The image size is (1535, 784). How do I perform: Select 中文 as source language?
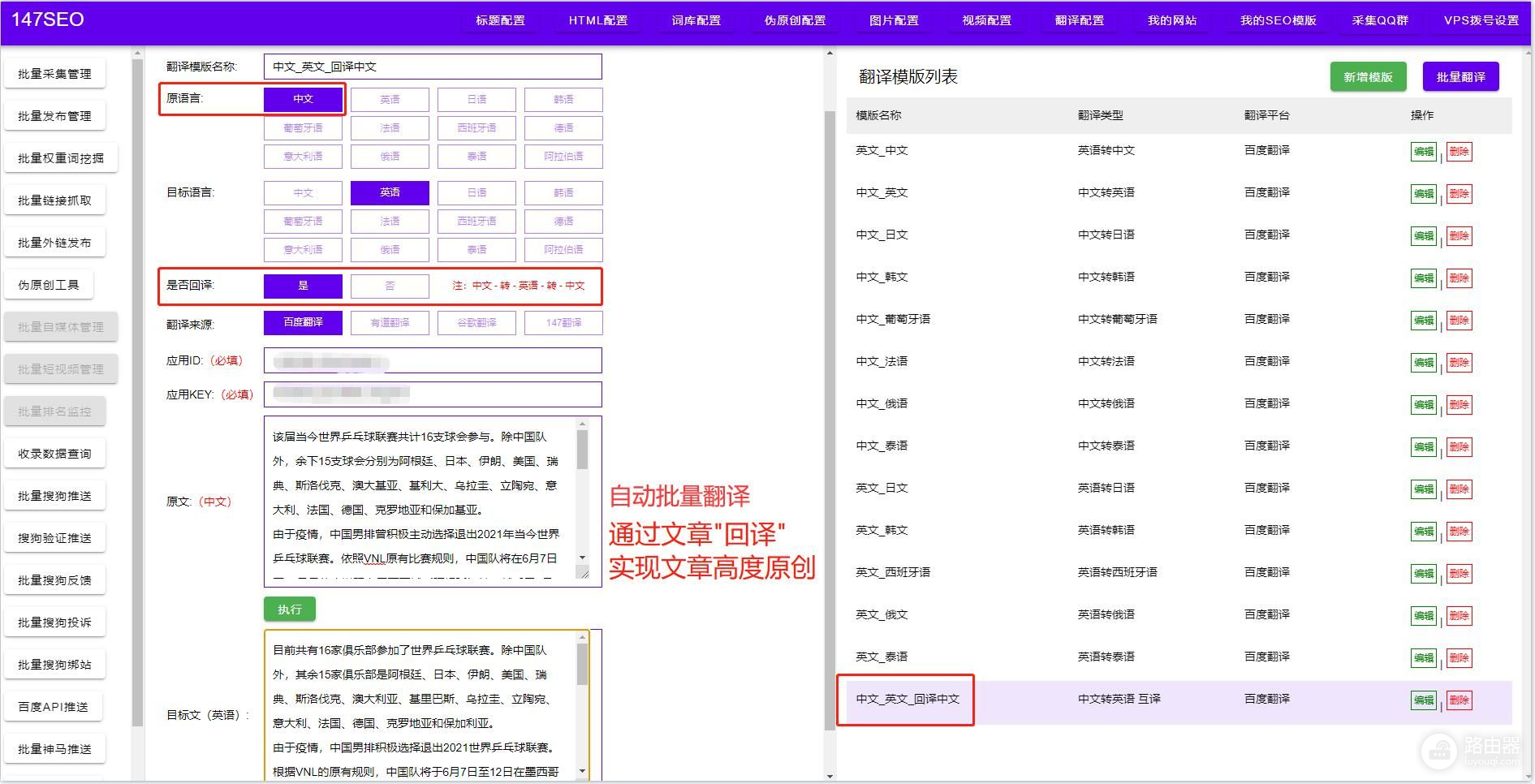click(303, 99)
